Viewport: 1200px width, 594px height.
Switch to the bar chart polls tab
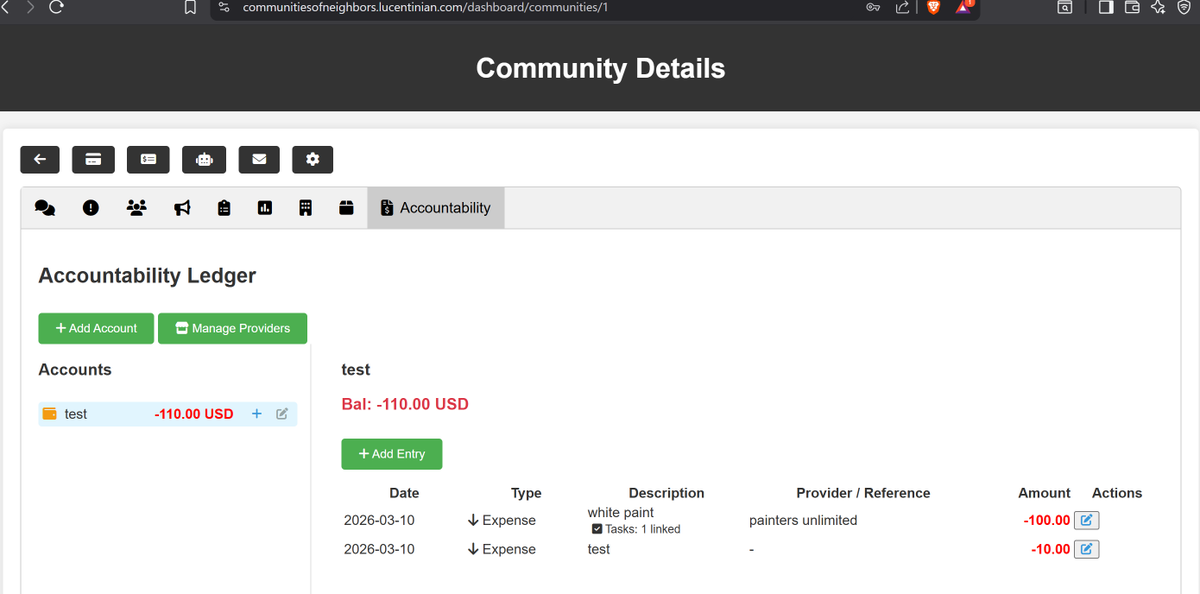click(265, 208)
